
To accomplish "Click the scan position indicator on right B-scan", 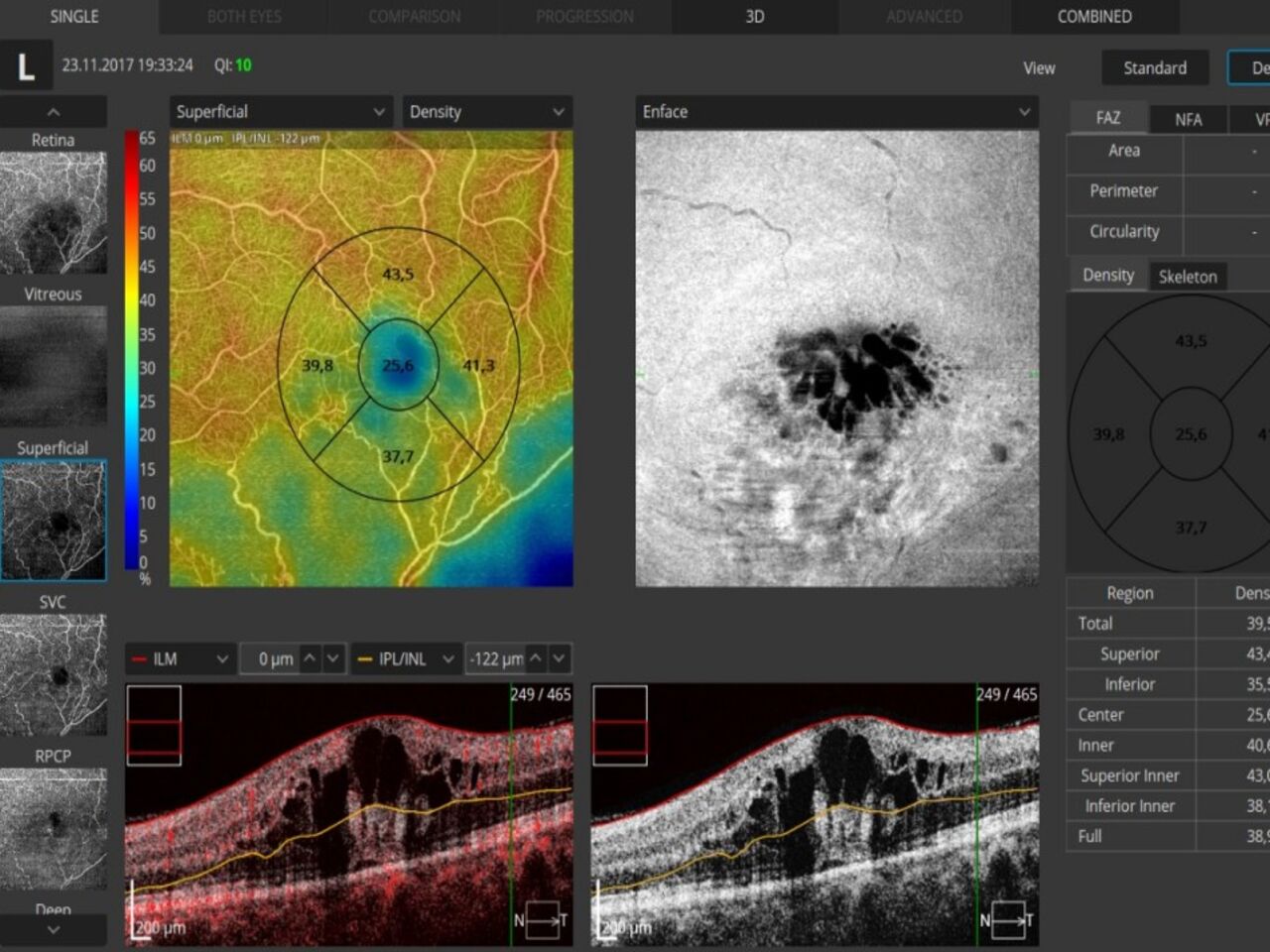I will tap(620, 725).
